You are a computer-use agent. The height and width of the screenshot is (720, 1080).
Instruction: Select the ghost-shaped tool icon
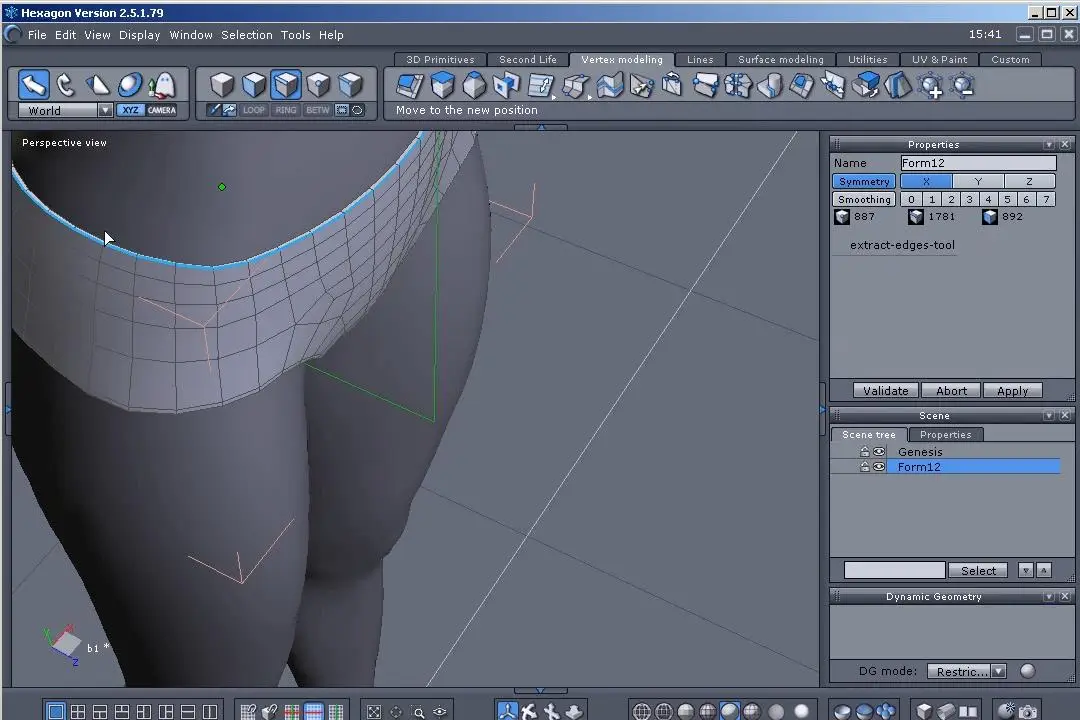click(x=162, y=85)
